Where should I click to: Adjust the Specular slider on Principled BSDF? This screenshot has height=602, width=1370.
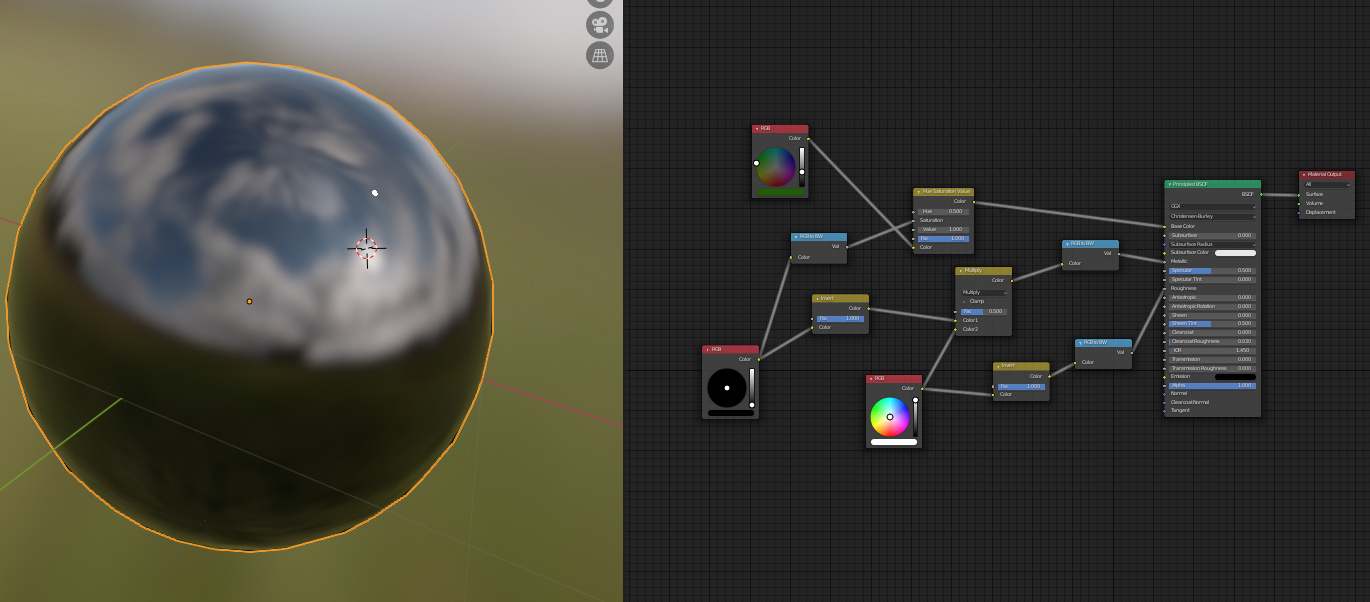coord(1212,270)
